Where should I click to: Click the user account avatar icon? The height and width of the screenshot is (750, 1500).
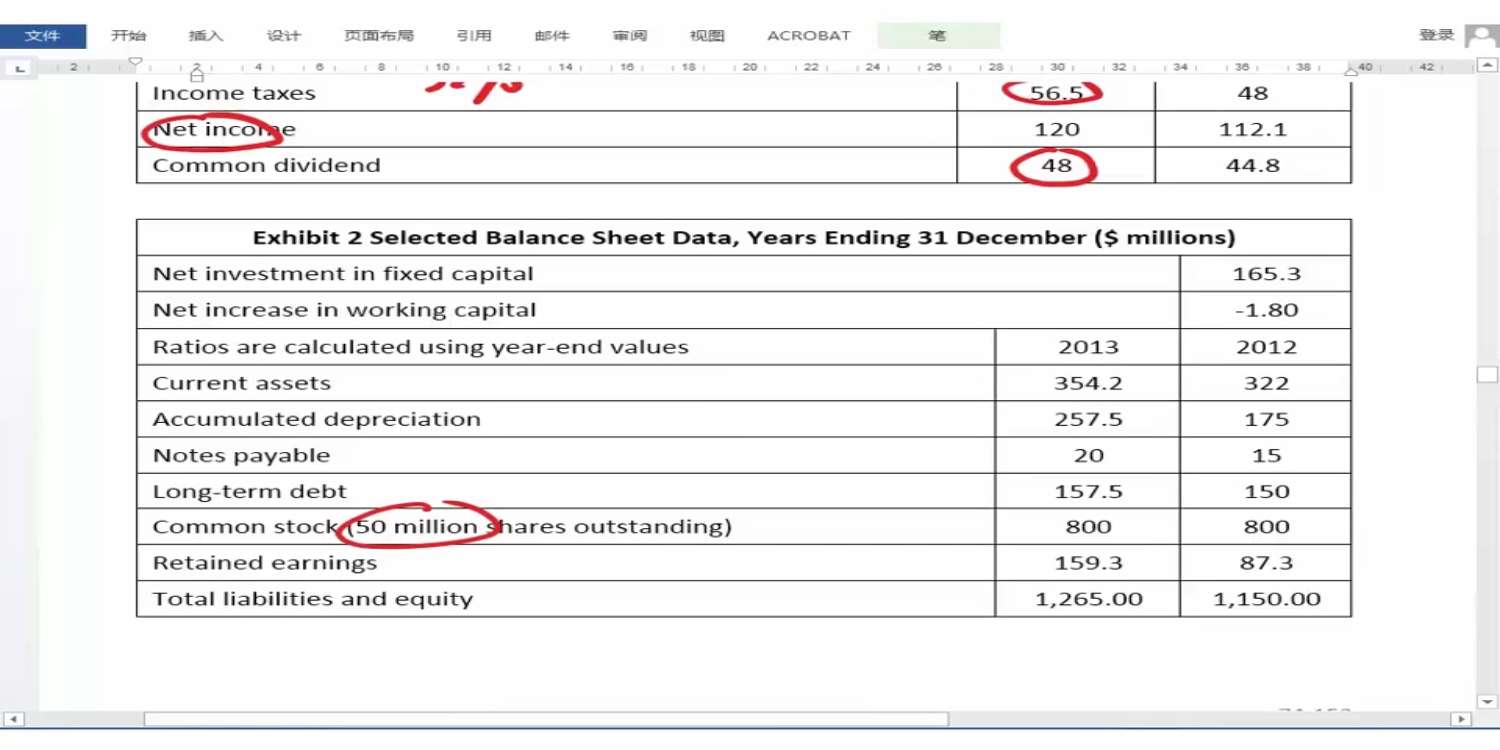coord(1480,36)
